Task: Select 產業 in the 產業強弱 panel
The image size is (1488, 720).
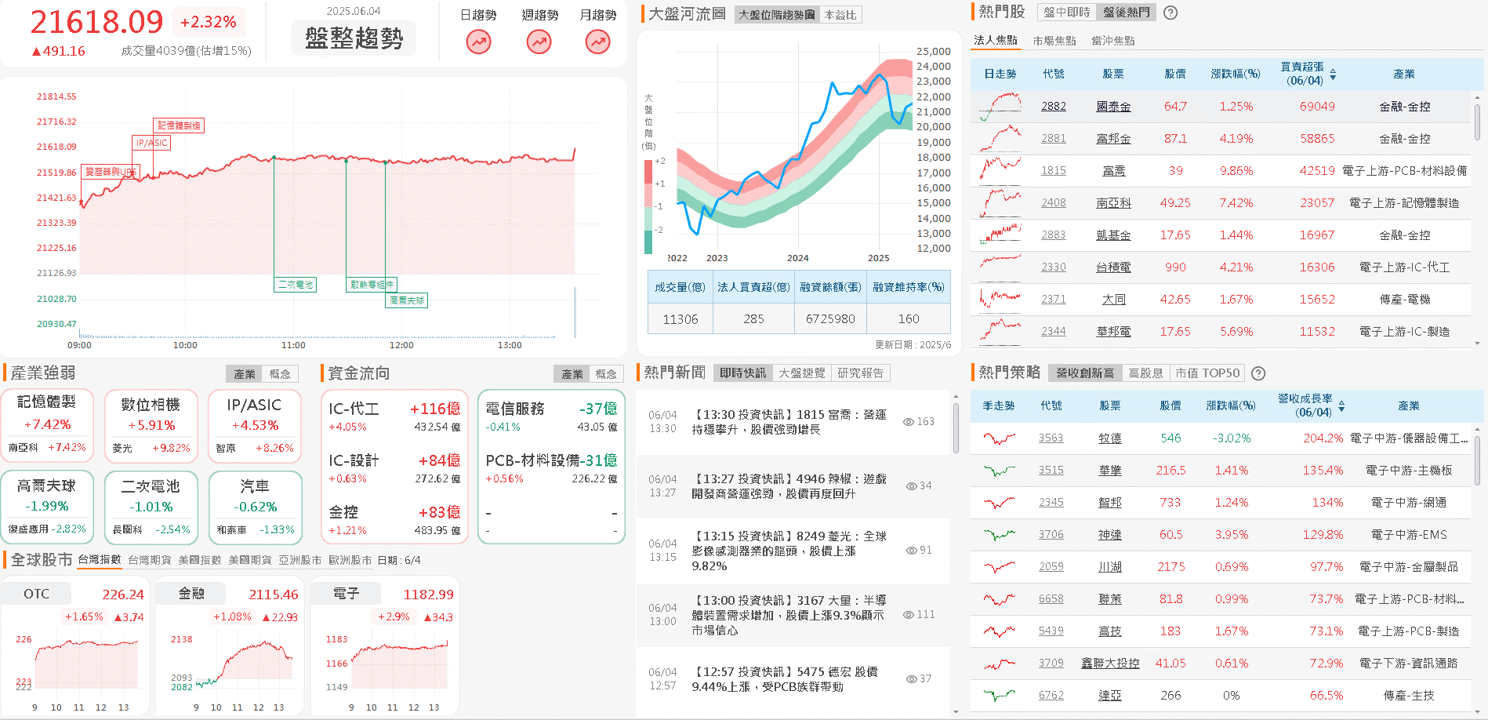Action: 244,374
